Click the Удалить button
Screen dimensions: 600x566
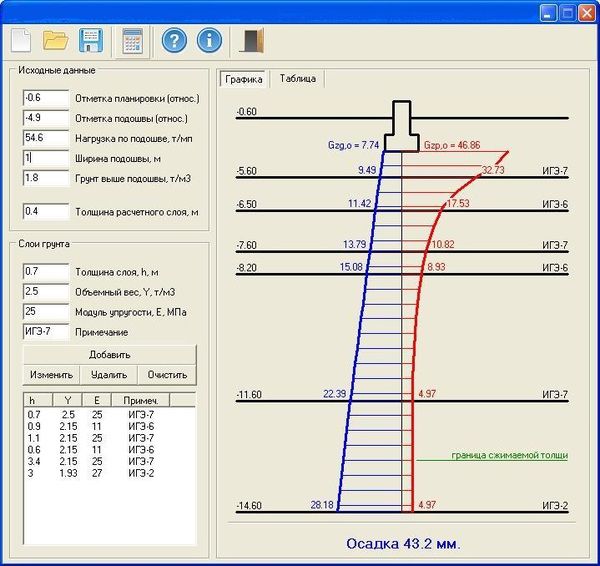(109, 375)
